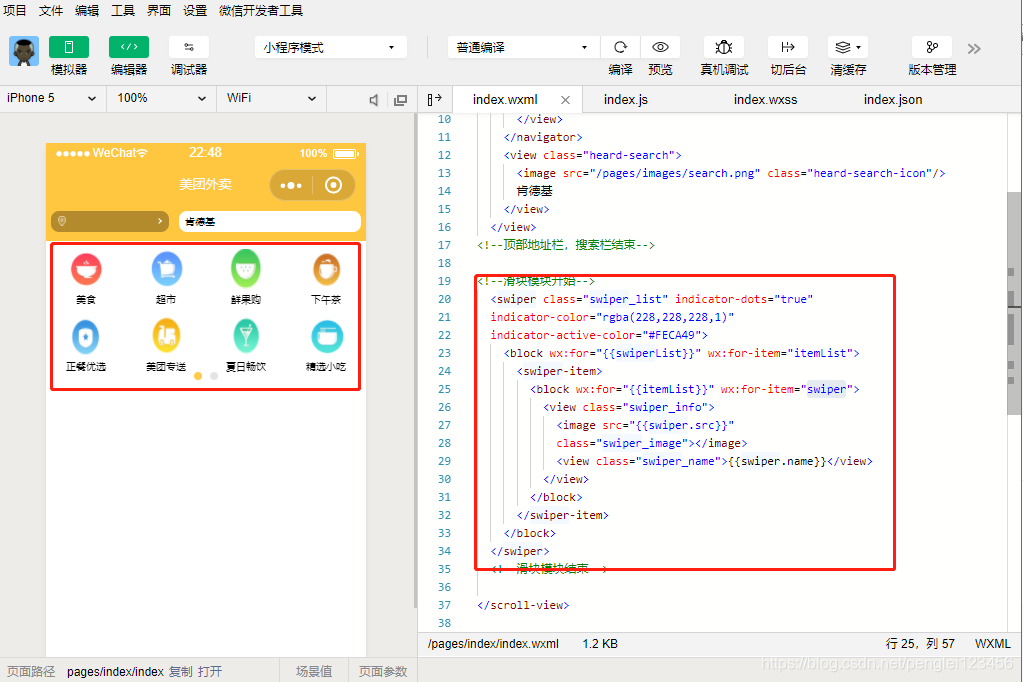Switch to the index.js tab
Screen dimensions: 1023x682
pos(626,100)
